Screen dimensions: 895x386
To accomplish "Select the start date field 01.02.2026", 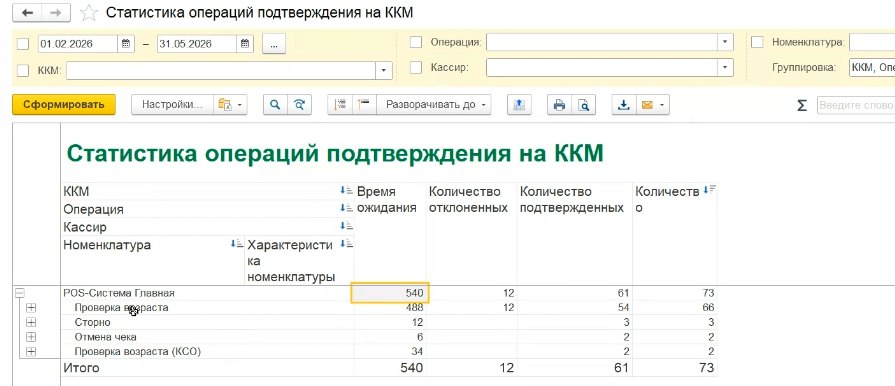I will coord(78,44).
